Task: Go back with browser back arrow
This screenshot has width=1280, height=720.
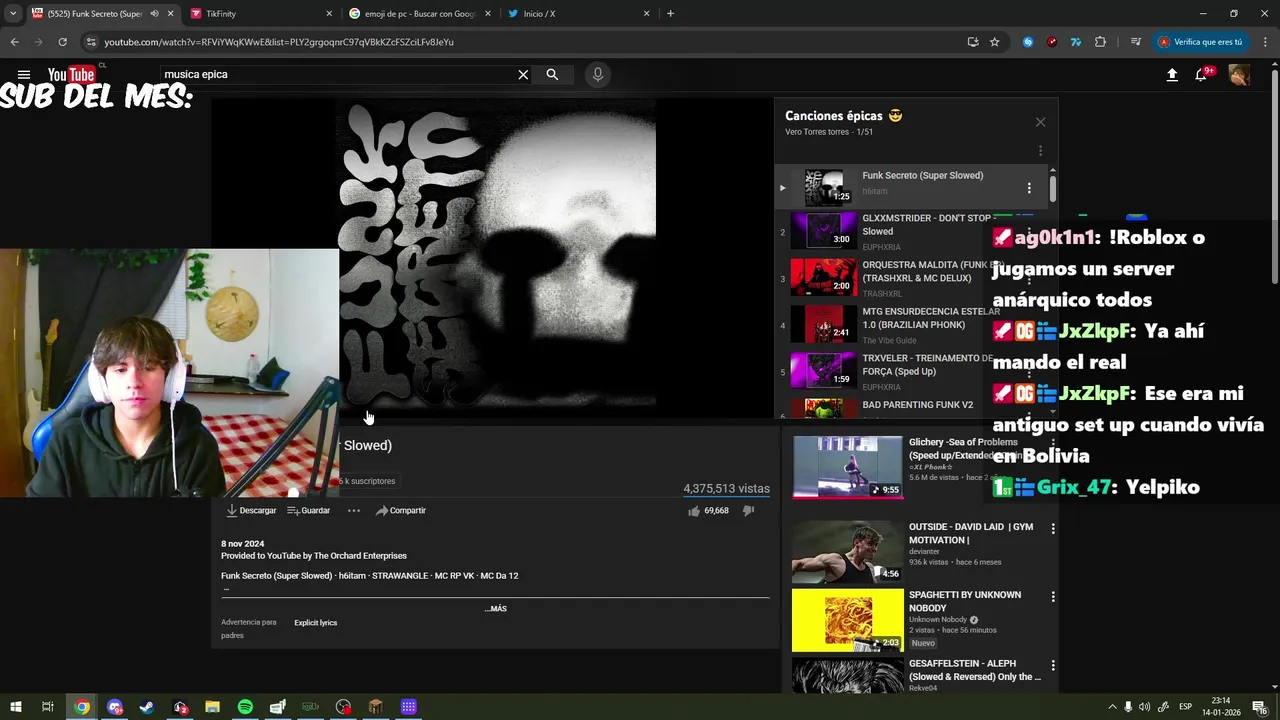Action: click(x=14, y=42)
